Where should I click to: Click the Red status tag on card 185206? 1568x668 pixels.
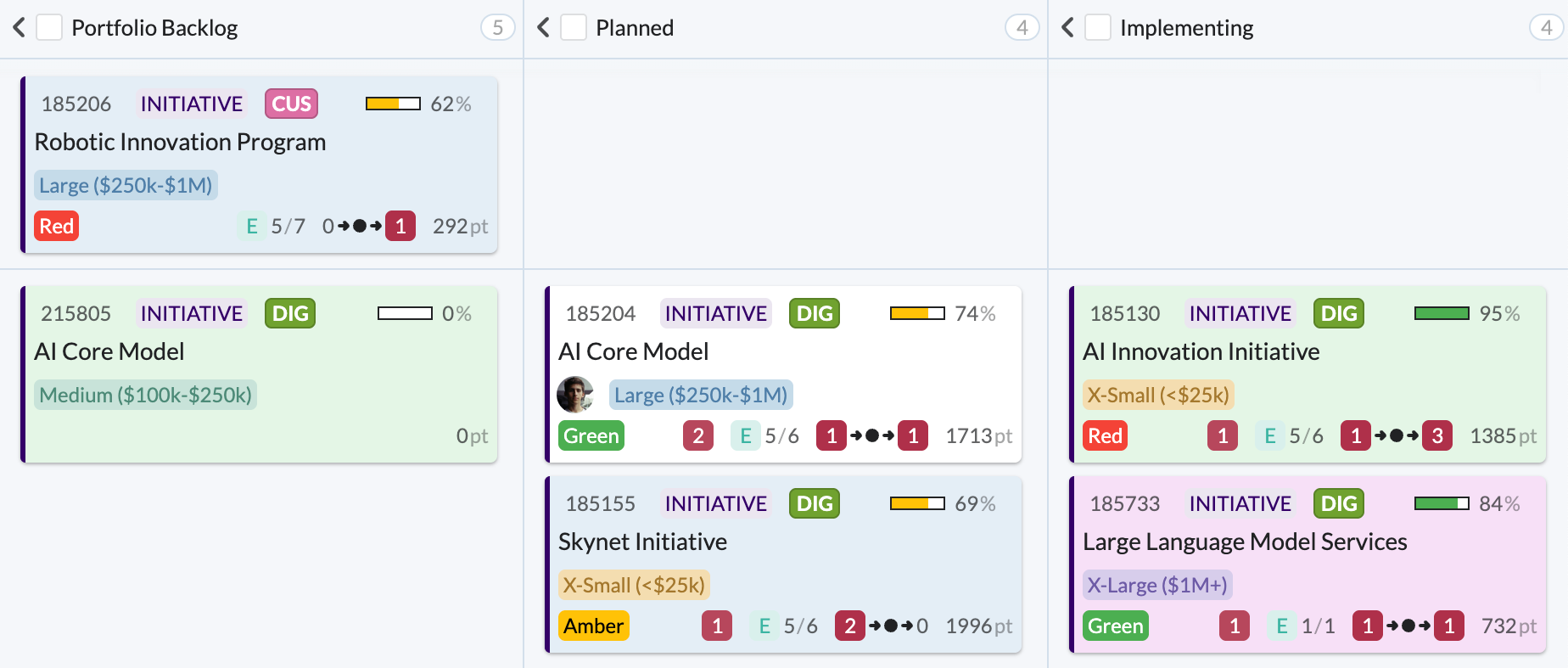coord(57,226)
